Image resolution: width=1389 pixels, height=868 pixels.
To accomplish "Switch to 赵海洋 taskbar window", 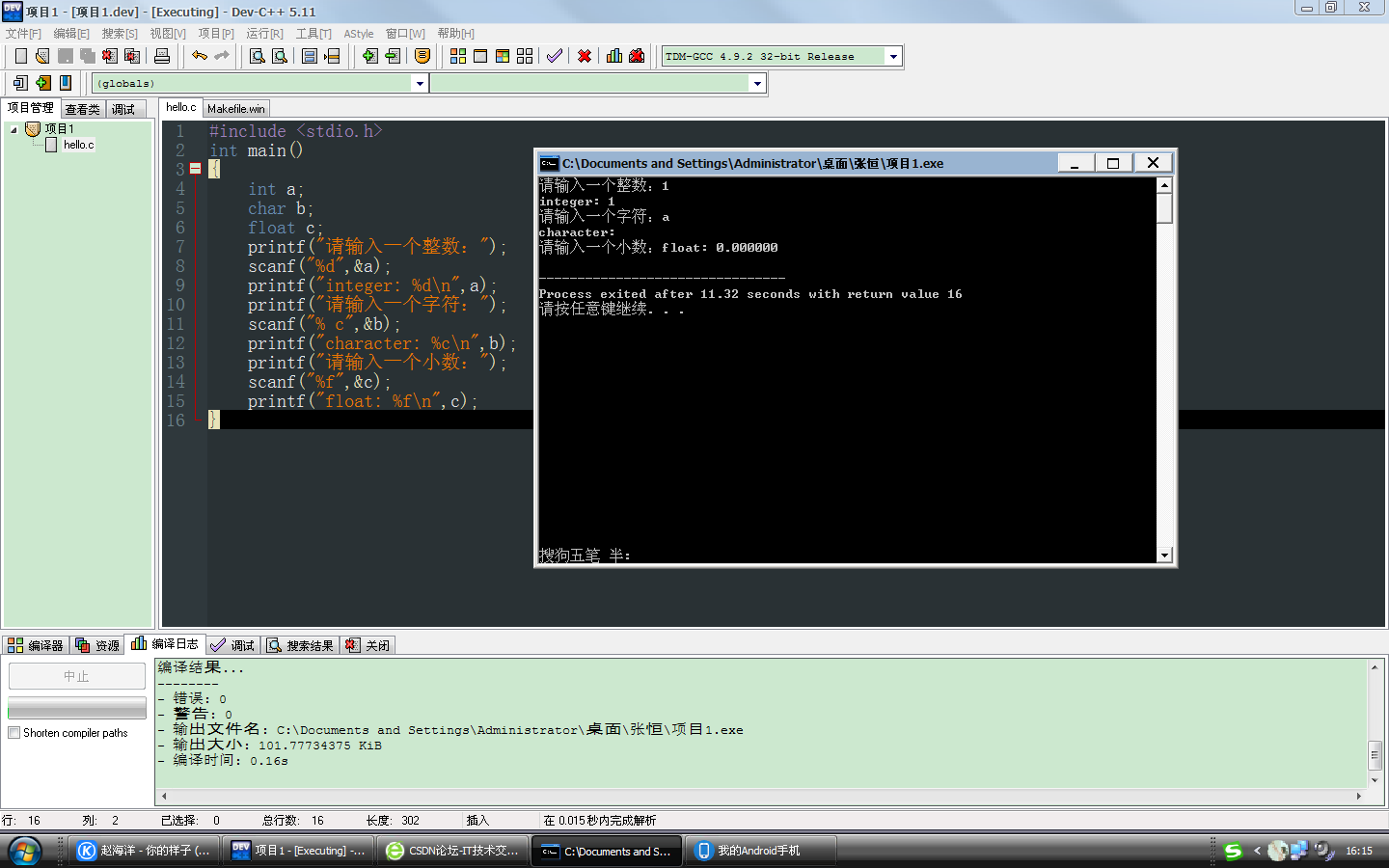I will [x=144, y=851].
